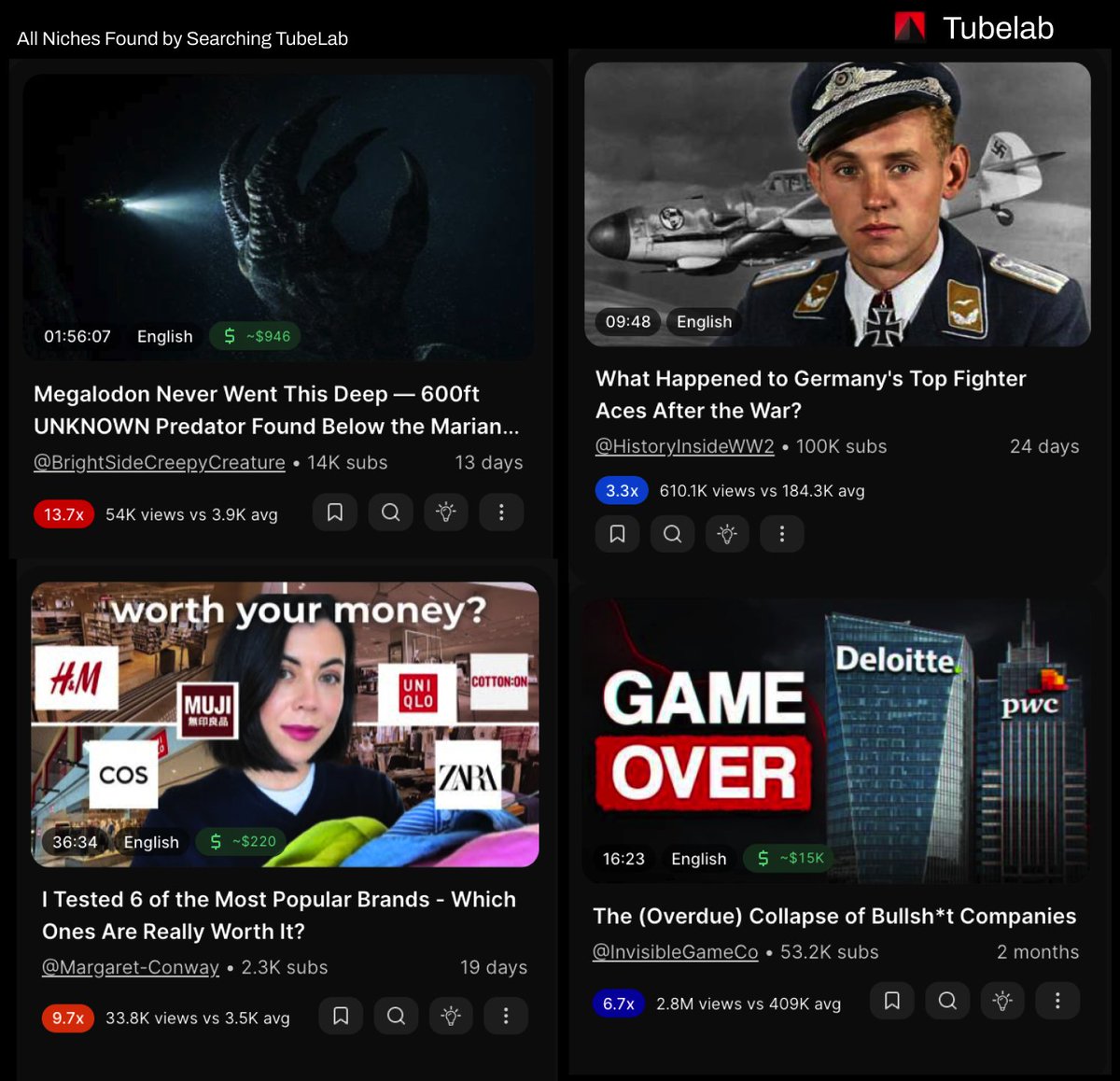1120x1081 pixels.
Task: Open the @InvisibleGameCo channel link
Action: 676,952
